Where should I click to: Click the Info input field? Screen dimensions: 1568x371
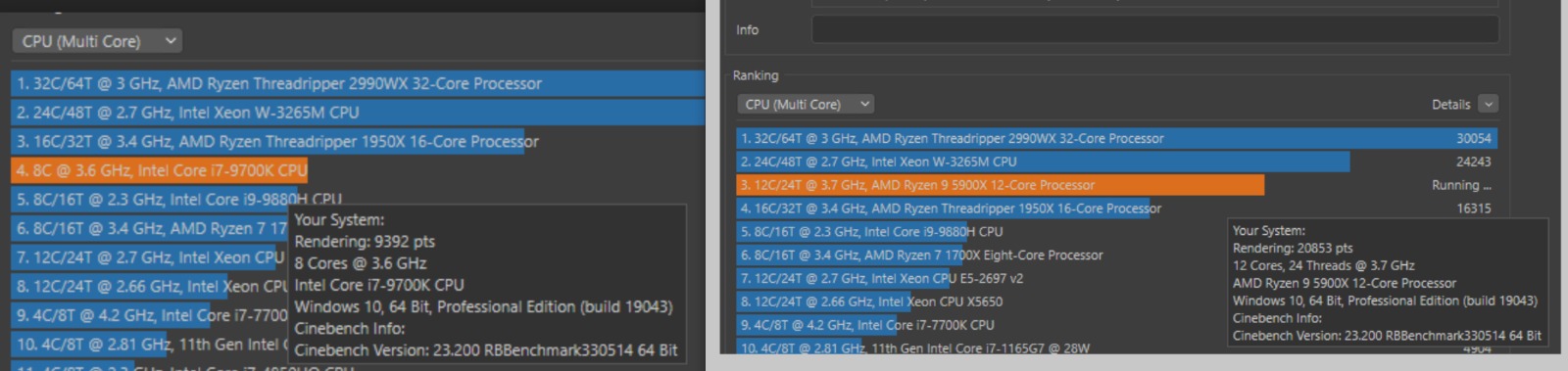pos(1154,29)
